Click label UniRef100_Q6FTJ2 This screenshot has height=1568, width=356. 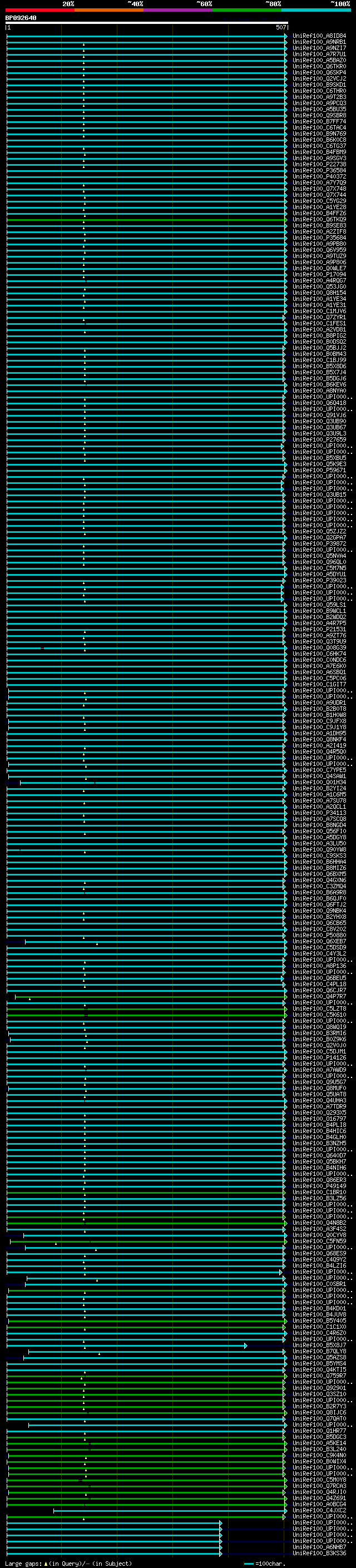coord(319,905)
